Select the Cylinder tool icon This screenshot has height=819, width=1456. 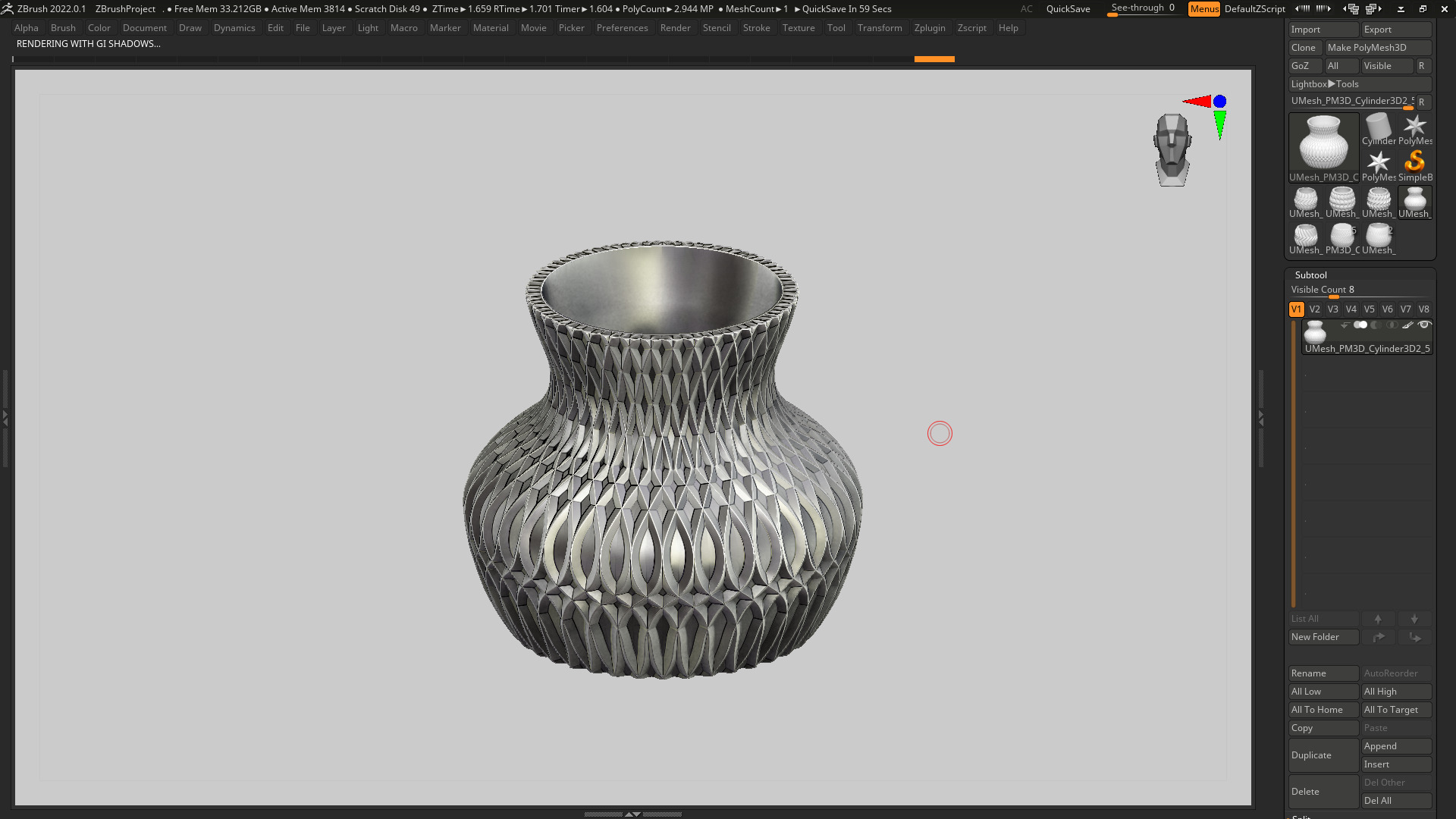(x=1379, y=130)
